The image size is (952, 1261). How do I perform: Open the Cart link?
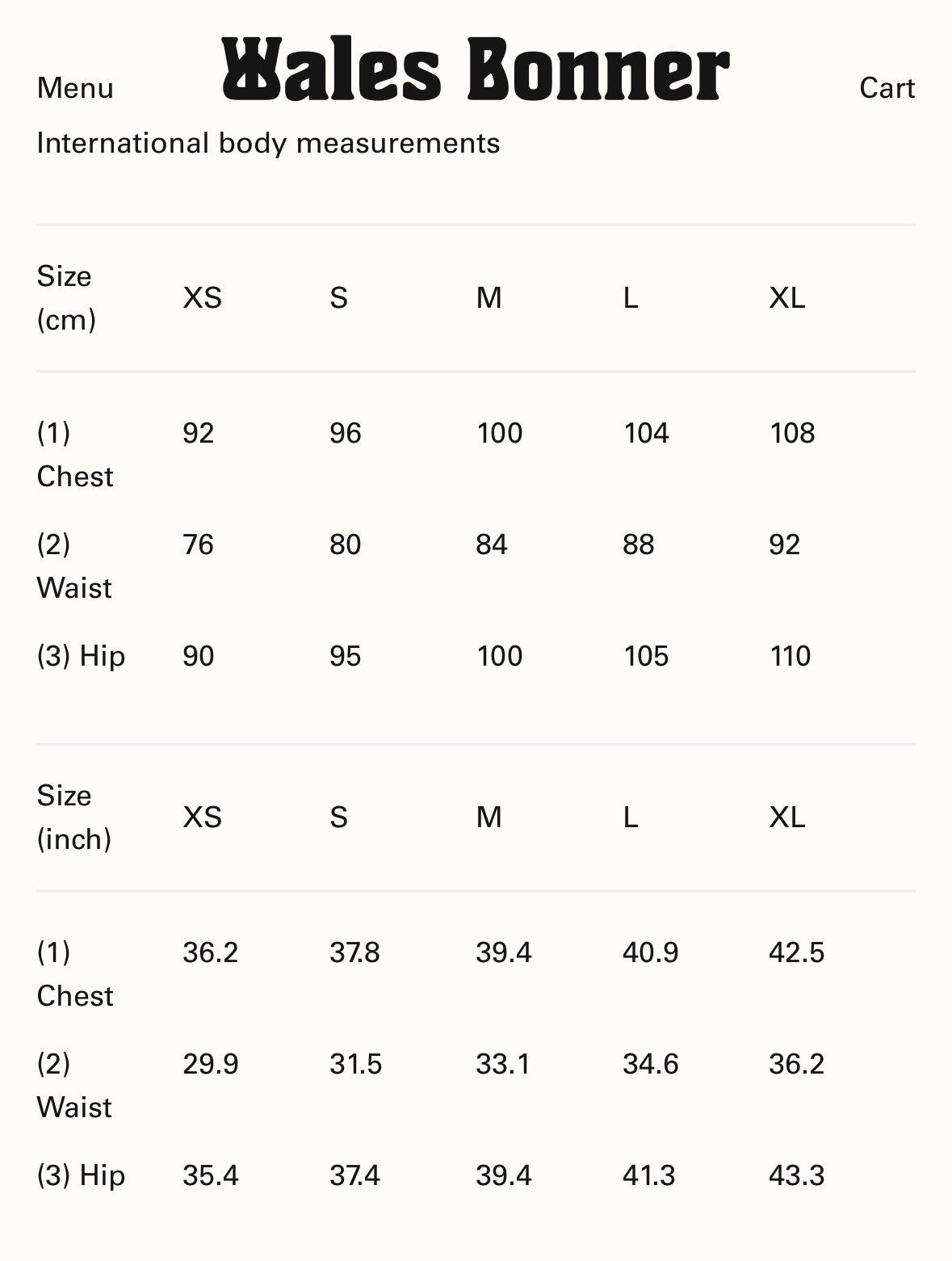click(x=887, y=88)
